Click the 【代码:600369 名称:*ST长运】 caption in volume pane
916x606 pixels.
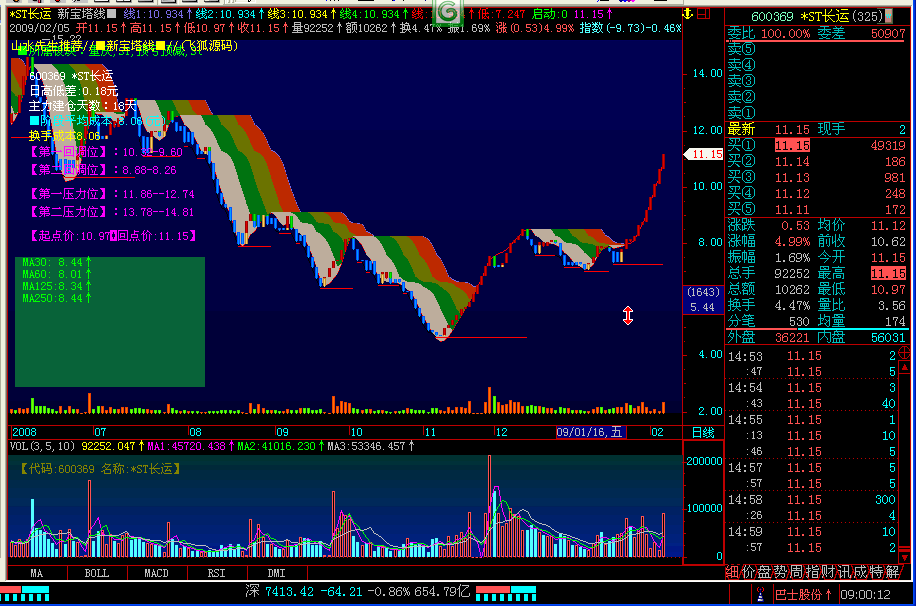coord(100,469)
